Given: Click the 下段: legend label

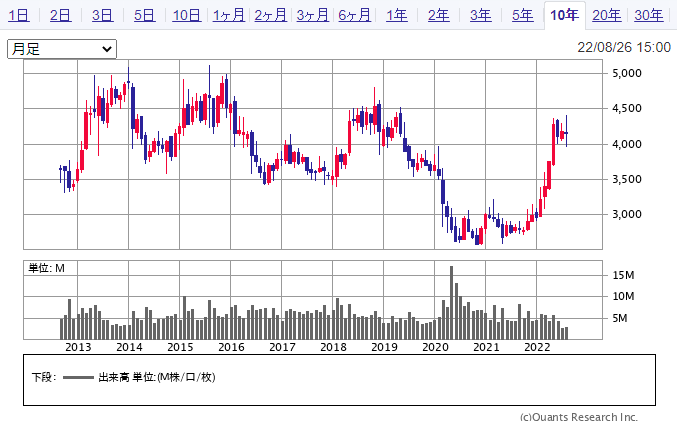Looking at the screenshot, I should click(x=44, y=377).
